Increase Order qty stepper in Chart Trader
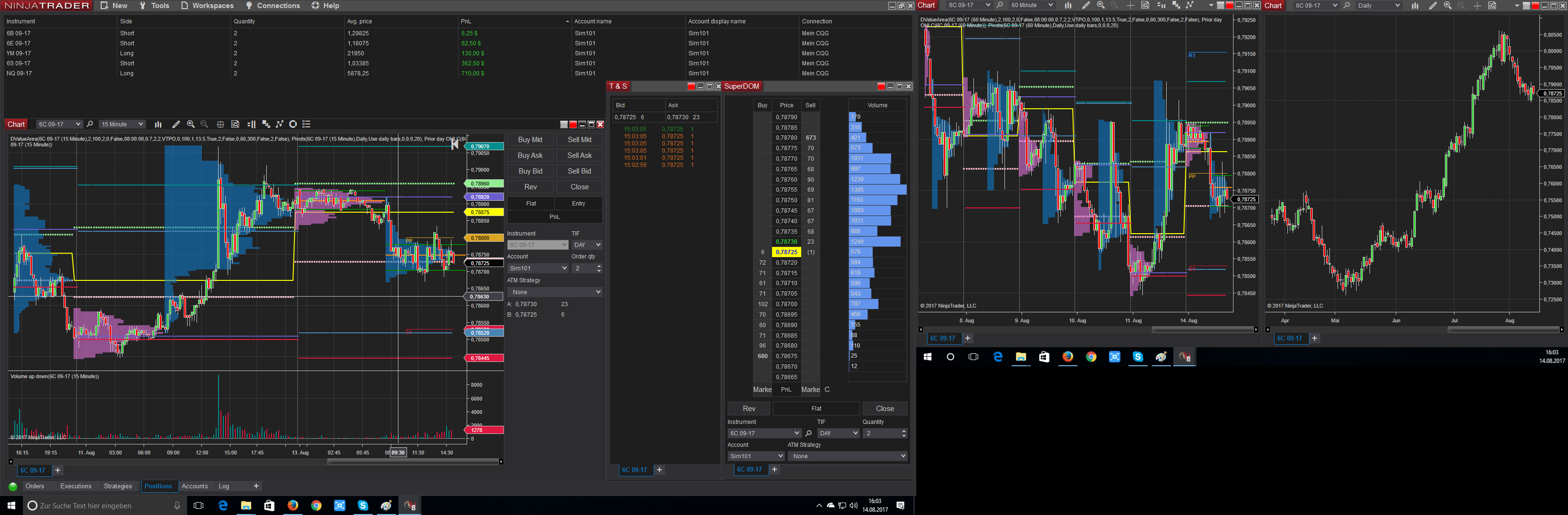This screenshot has height=515, width=1568. (x=599, y=266)
